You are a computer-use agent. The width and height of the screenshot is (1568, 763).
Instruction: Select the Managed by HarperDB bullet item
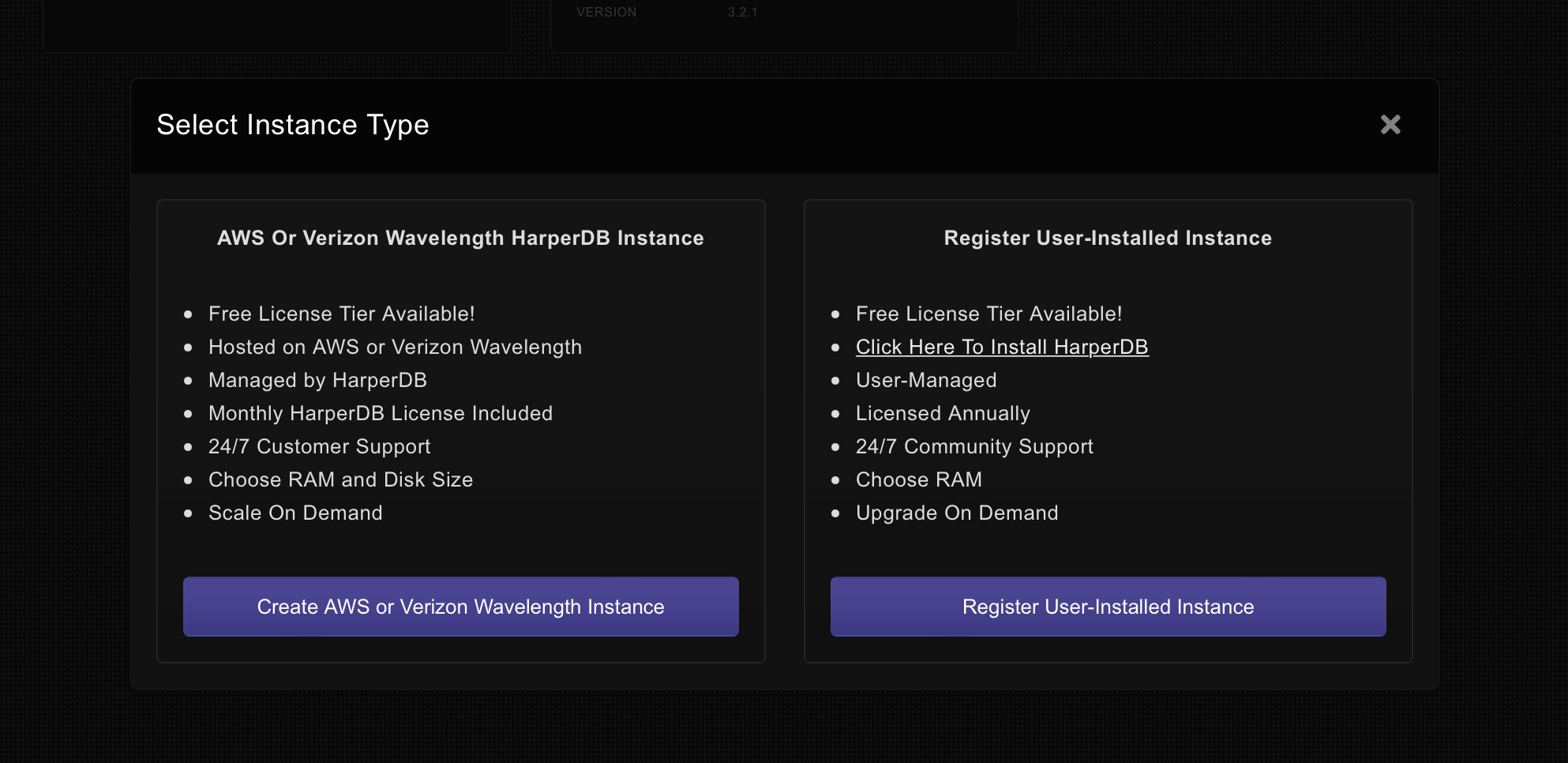[317, 380]
